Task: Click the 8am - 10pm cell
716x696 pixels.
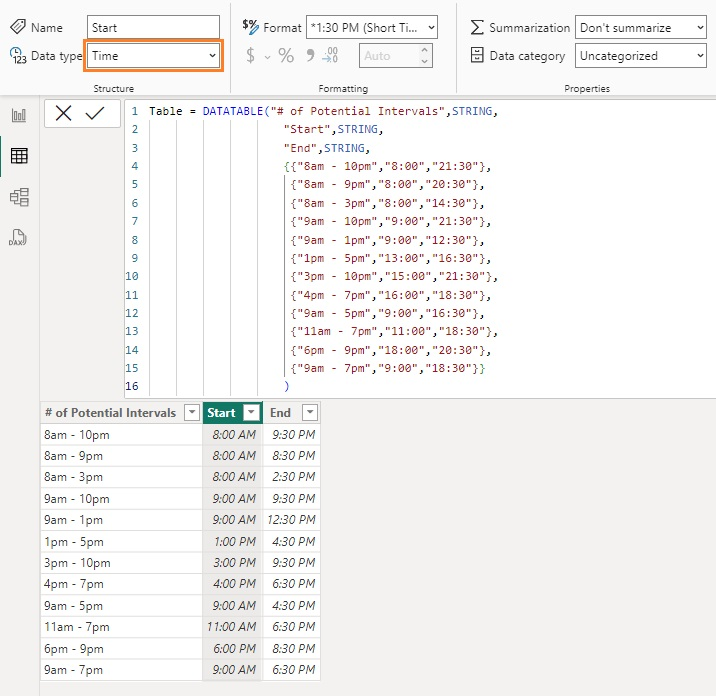Action: click(x=121, y=434)
